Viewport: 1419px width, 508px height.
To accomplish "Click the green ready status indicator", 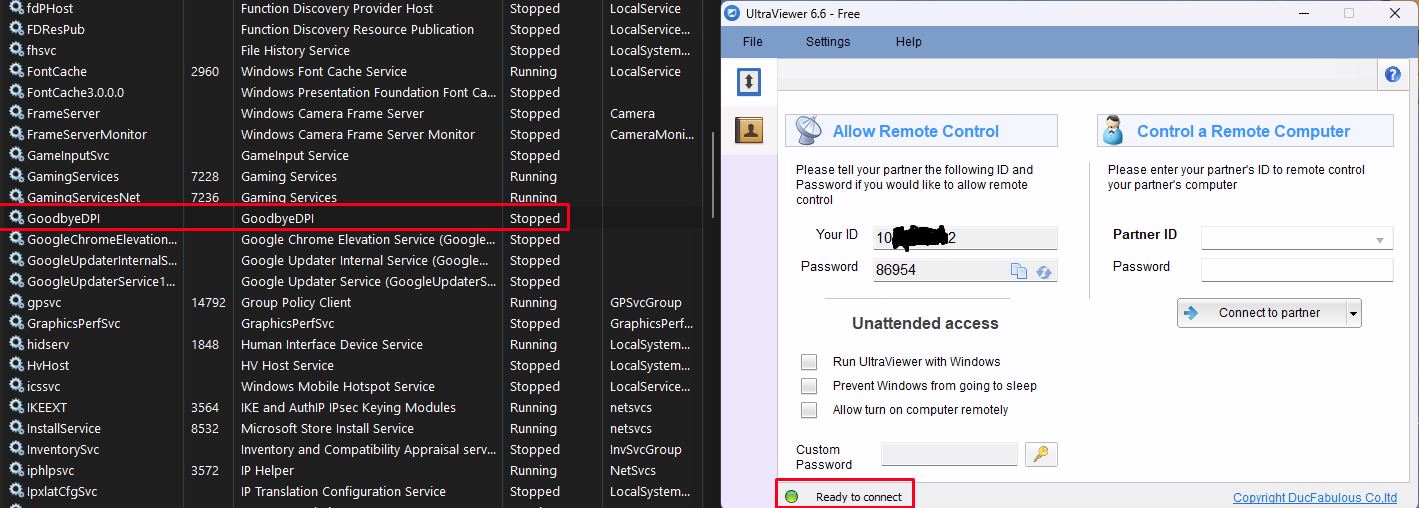I will 792,497.
